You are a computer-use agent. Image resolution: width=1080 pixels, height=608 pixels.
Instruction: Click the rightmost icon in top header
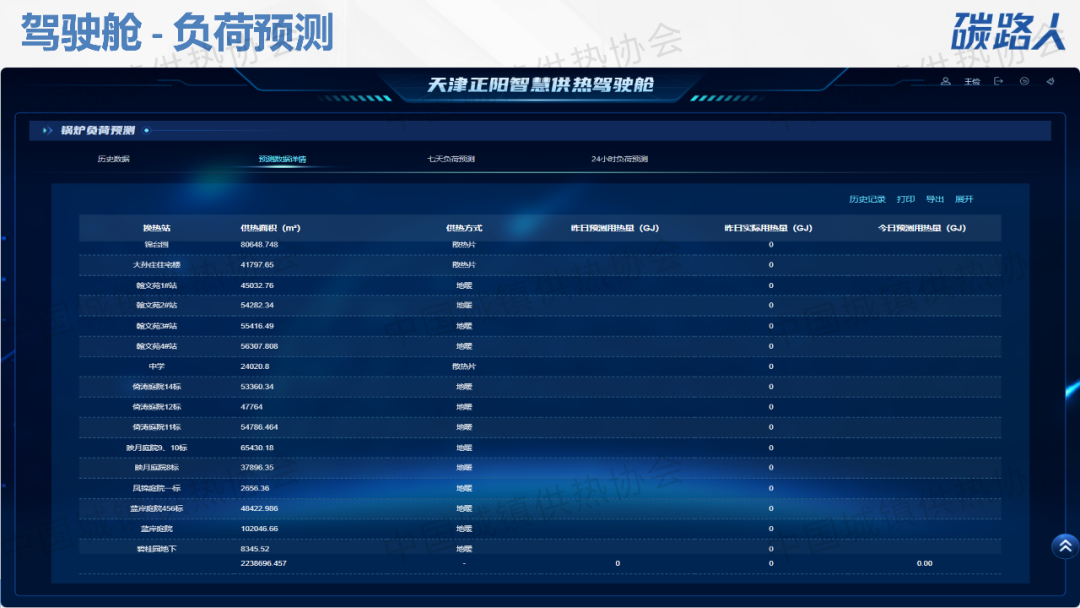coord(1050,82)
